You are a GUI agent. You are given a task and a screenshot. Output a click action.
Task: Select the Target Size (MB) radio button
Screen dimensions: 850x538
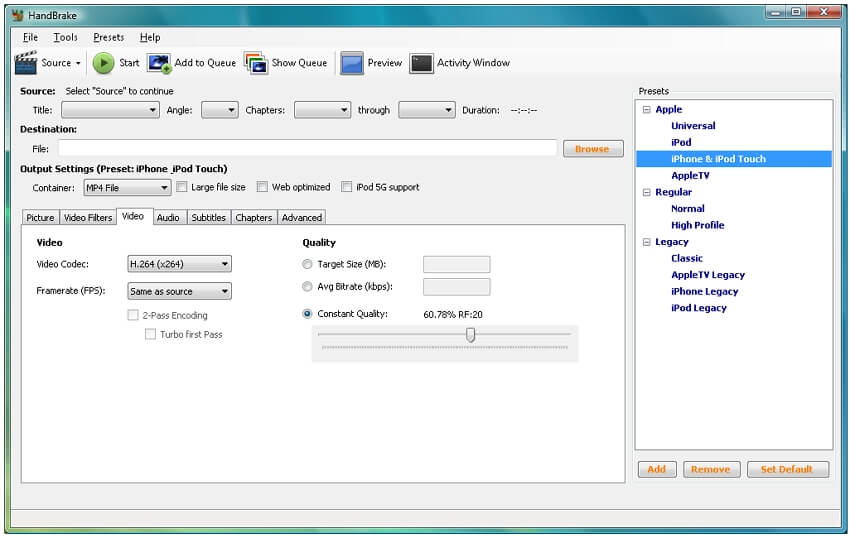point(307,264)
